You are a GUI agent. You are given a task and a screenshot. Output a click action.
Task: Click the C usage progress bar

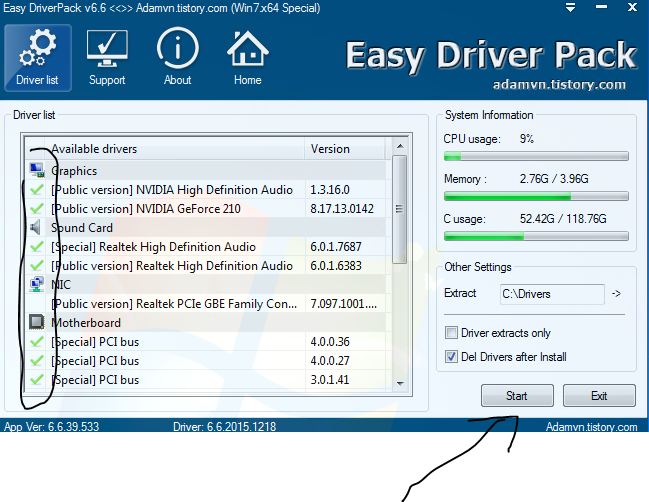click(536, 236)
